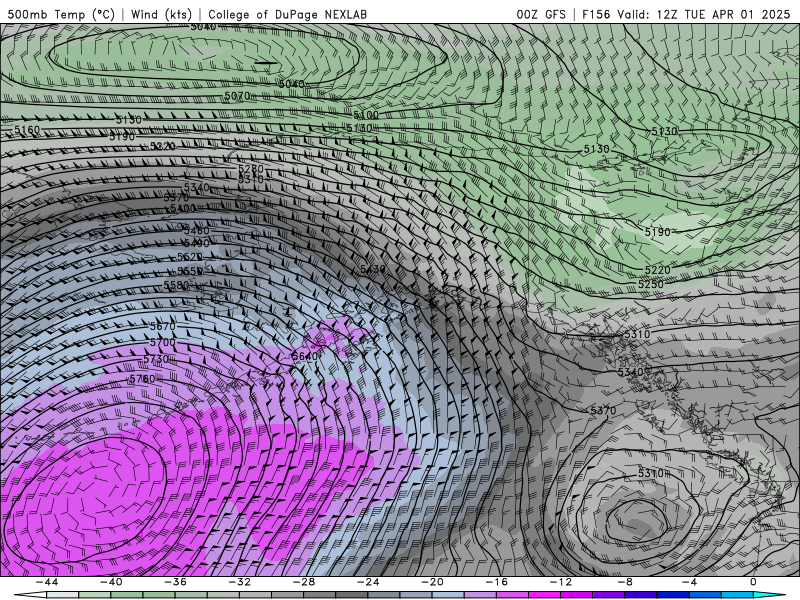Viewport: 800px width, 600px height.
Task: Select the 5460 height contour label
Action: point(196,231)
